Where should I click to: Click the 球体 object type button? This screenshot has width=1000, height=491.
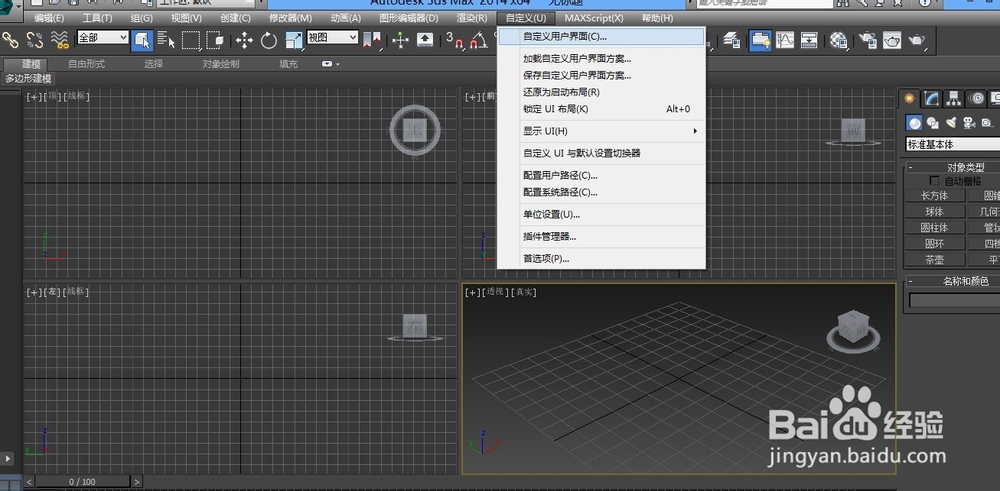[934, 212]
